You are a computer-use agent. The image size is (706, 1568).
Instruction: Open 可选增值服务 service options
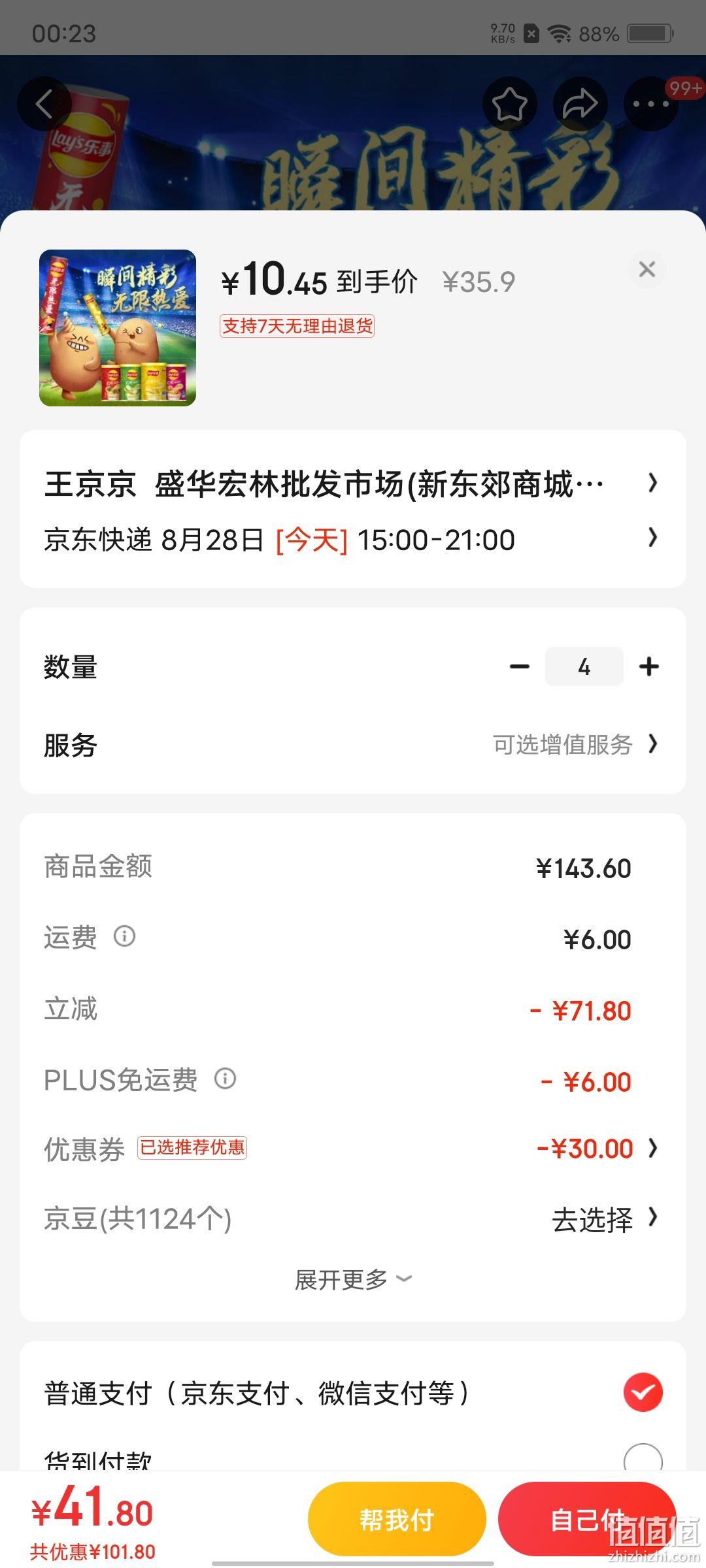pyautogui.click(x=575, y=744)
